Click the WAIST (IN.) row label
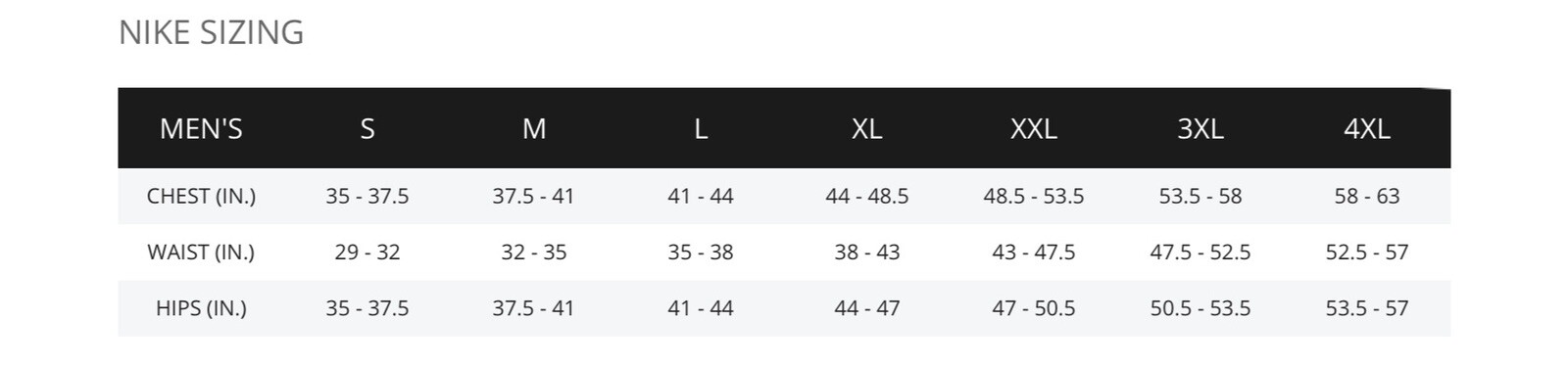1568x368 pixels. (201, 253)
